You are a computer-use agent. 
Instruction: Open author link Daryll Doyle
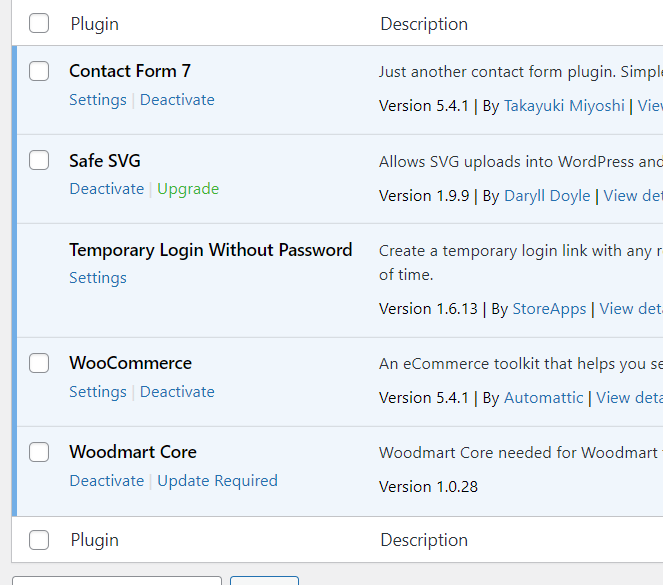[547, 196]
